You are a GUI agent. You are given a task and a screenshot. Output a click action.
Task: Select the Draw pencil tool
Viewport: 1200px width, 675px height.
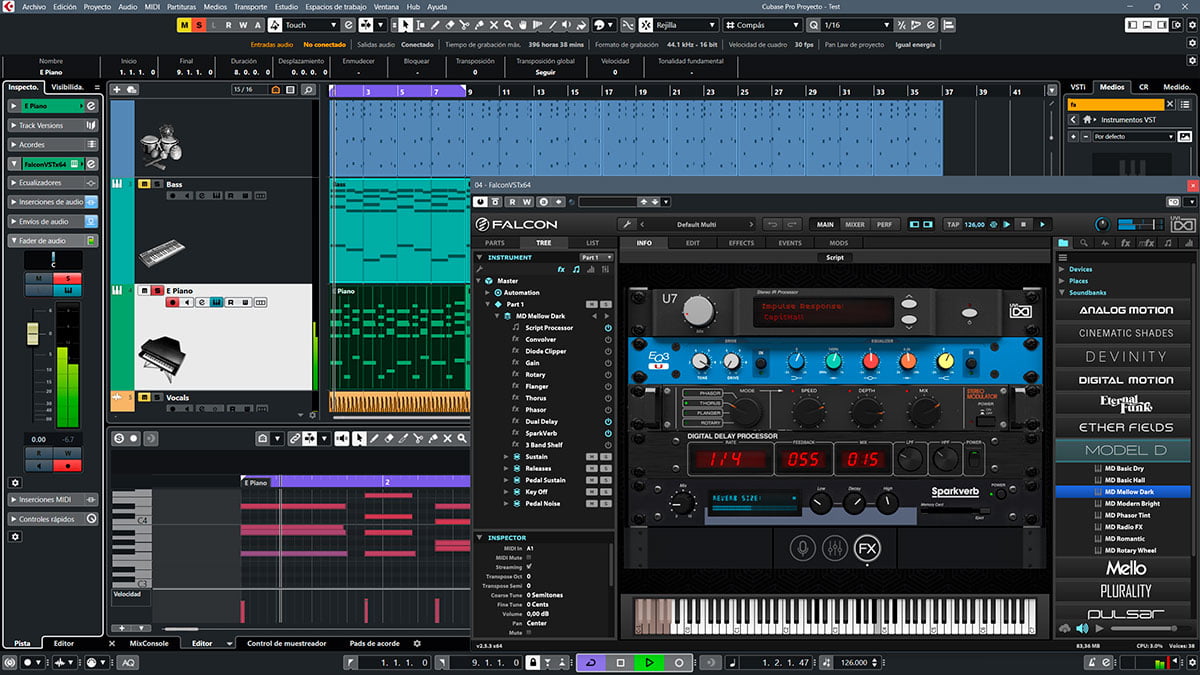click(x=434, y=25)
